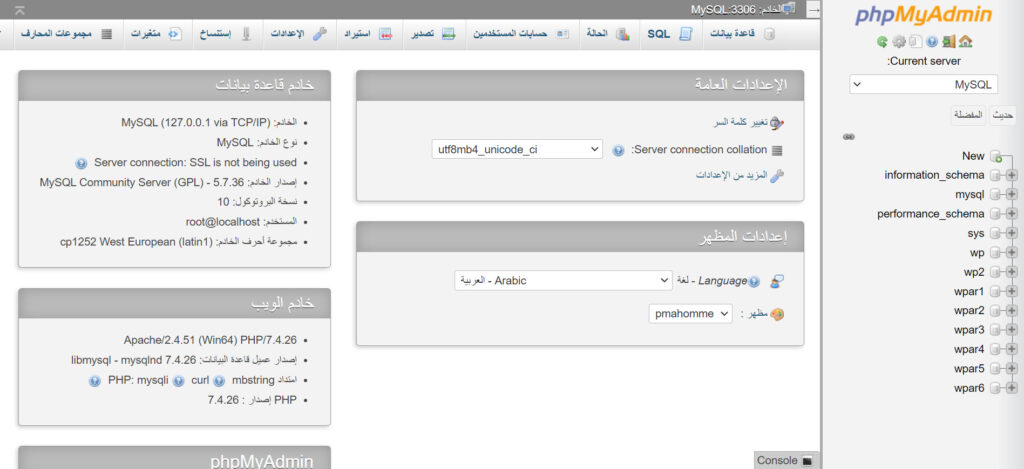Click the chain link icon above the database tree

(849, 137)
